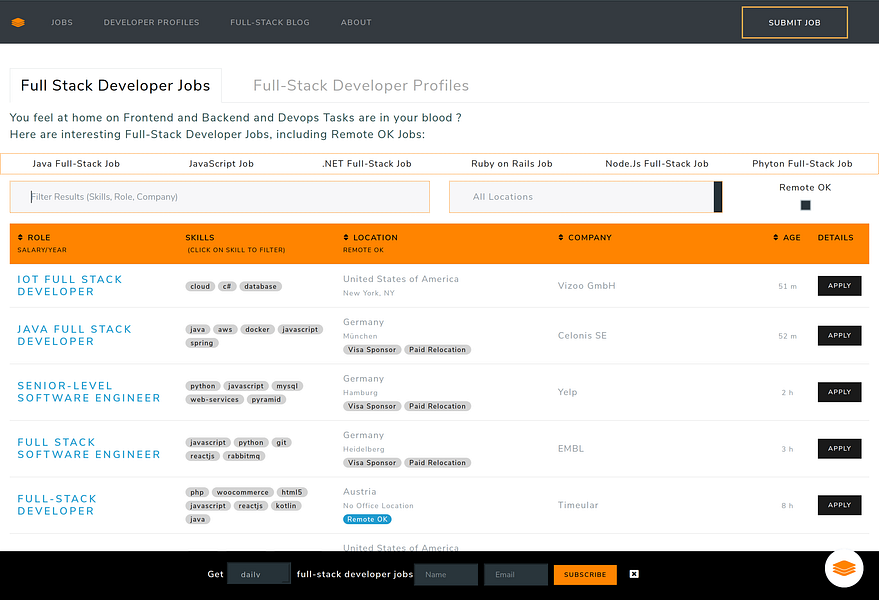This screenshot has width=879, height=600.
Task: Click the SUBMIT JOB button
Action: pyautogui.click(x=794, y=22)
